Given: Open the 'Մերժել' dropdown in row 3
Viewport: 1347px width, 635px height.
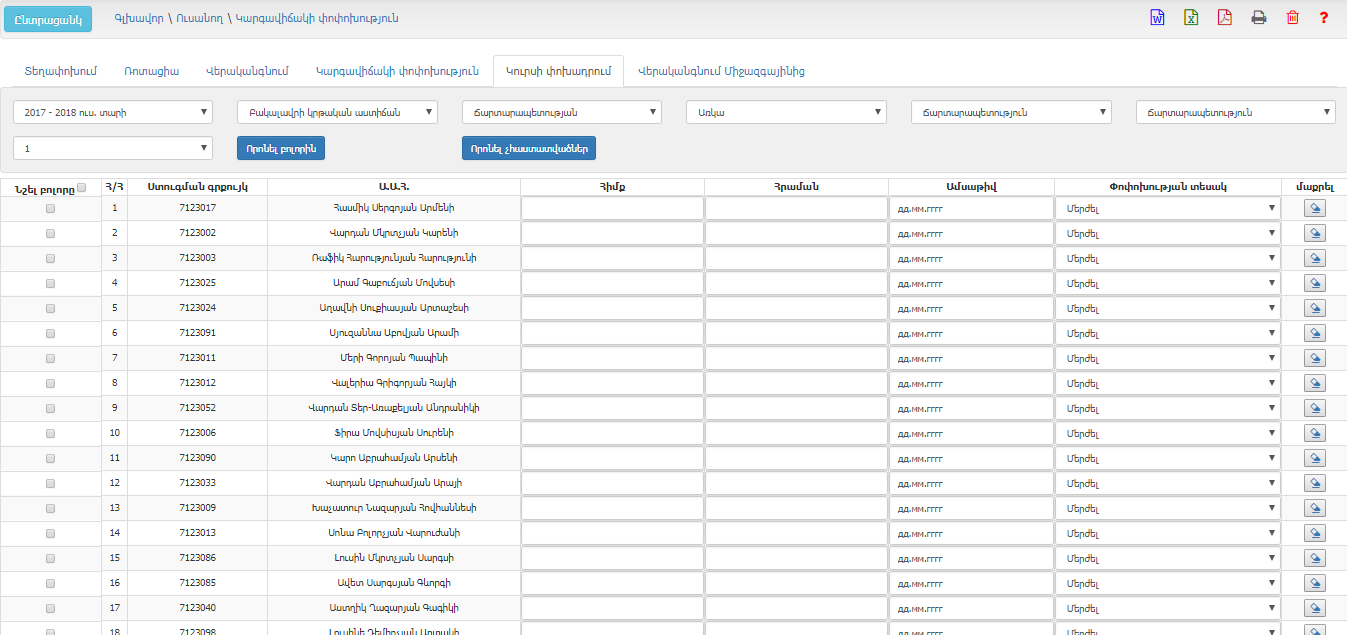Looking at the screenshot, I should pos(1168,258).
